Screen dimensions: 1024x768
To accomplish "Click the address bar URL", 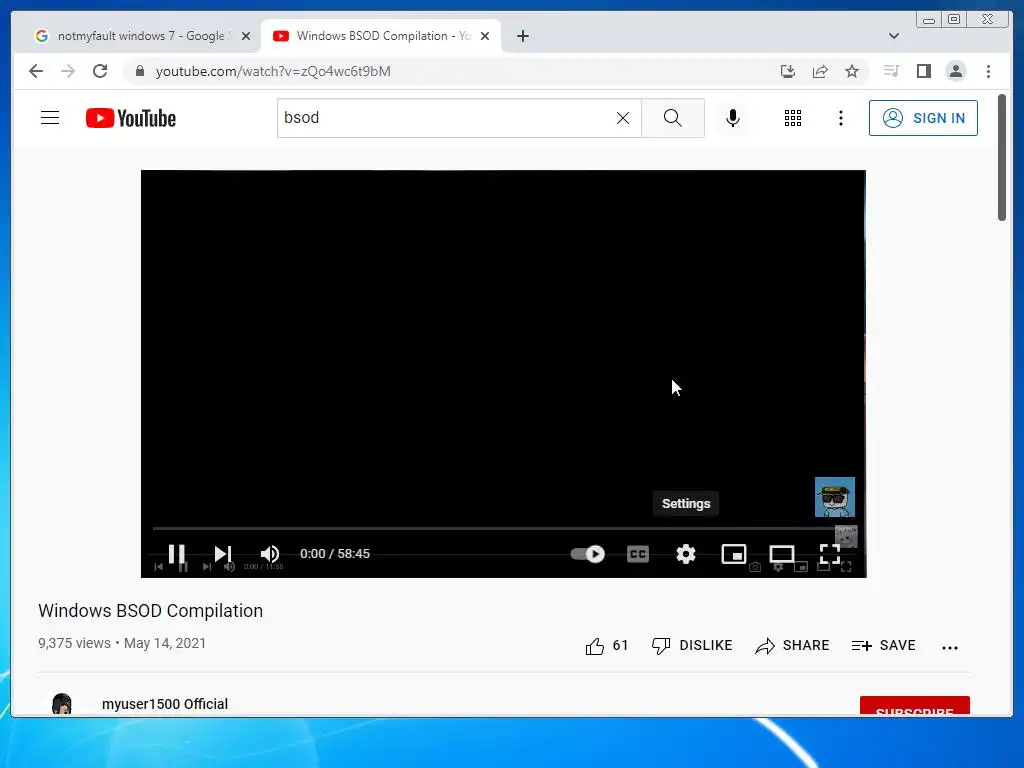I will [273, 71].
